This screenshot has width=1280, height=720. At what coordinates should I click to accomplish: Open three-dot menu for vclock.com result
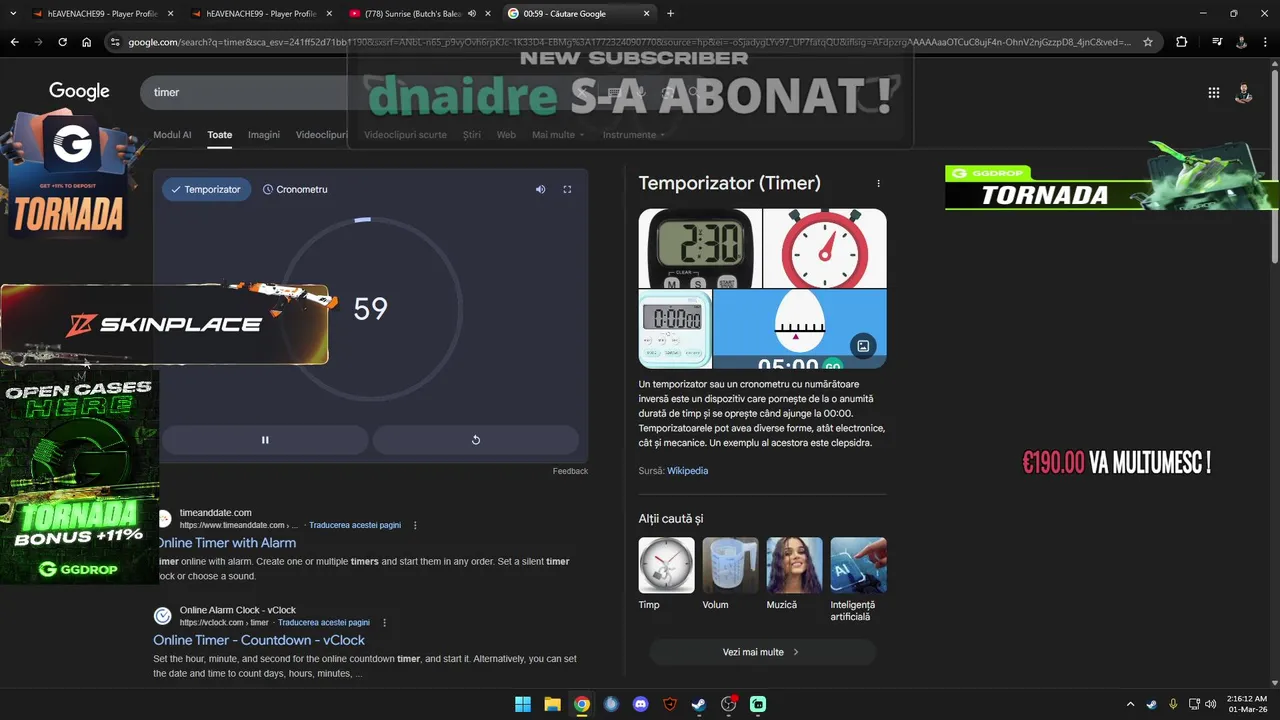[x=384, y=622]
